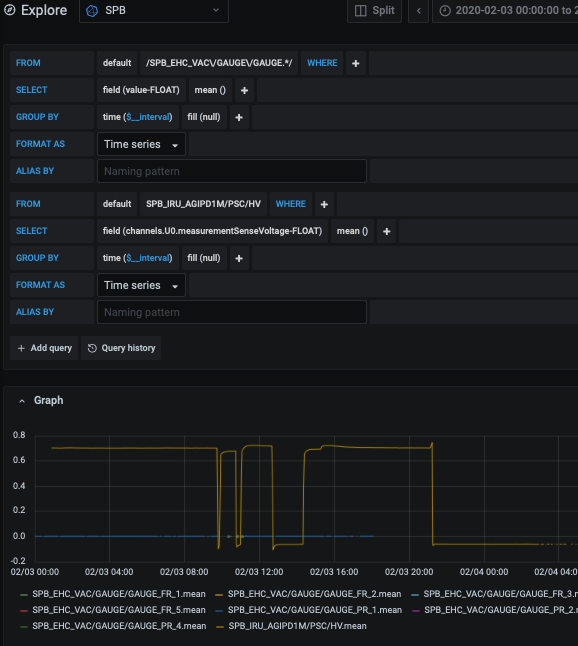Click mean () in first query
Viewport: 578px width, 646px height.
point(210,90)
